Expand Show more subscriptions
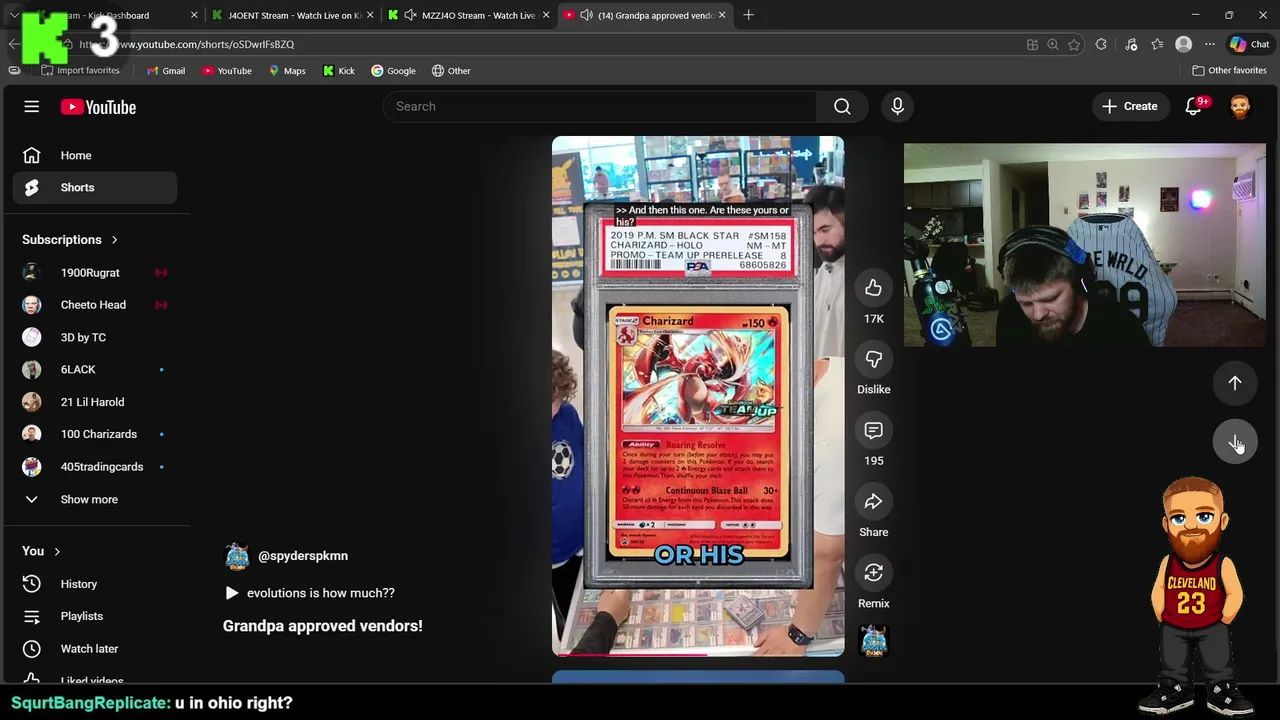Viewport: 1280px width, 720px height. click(95, 499)
